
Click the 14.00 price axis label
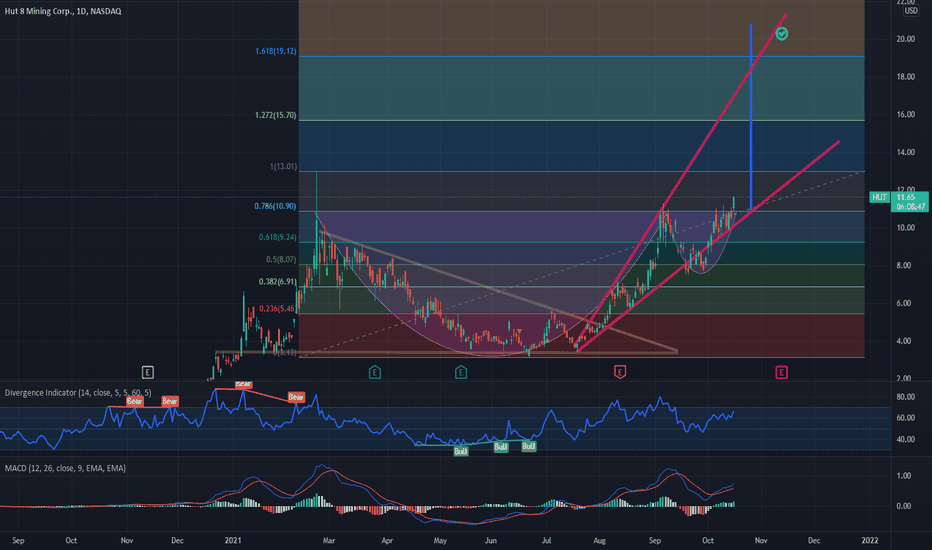(906, 152)
